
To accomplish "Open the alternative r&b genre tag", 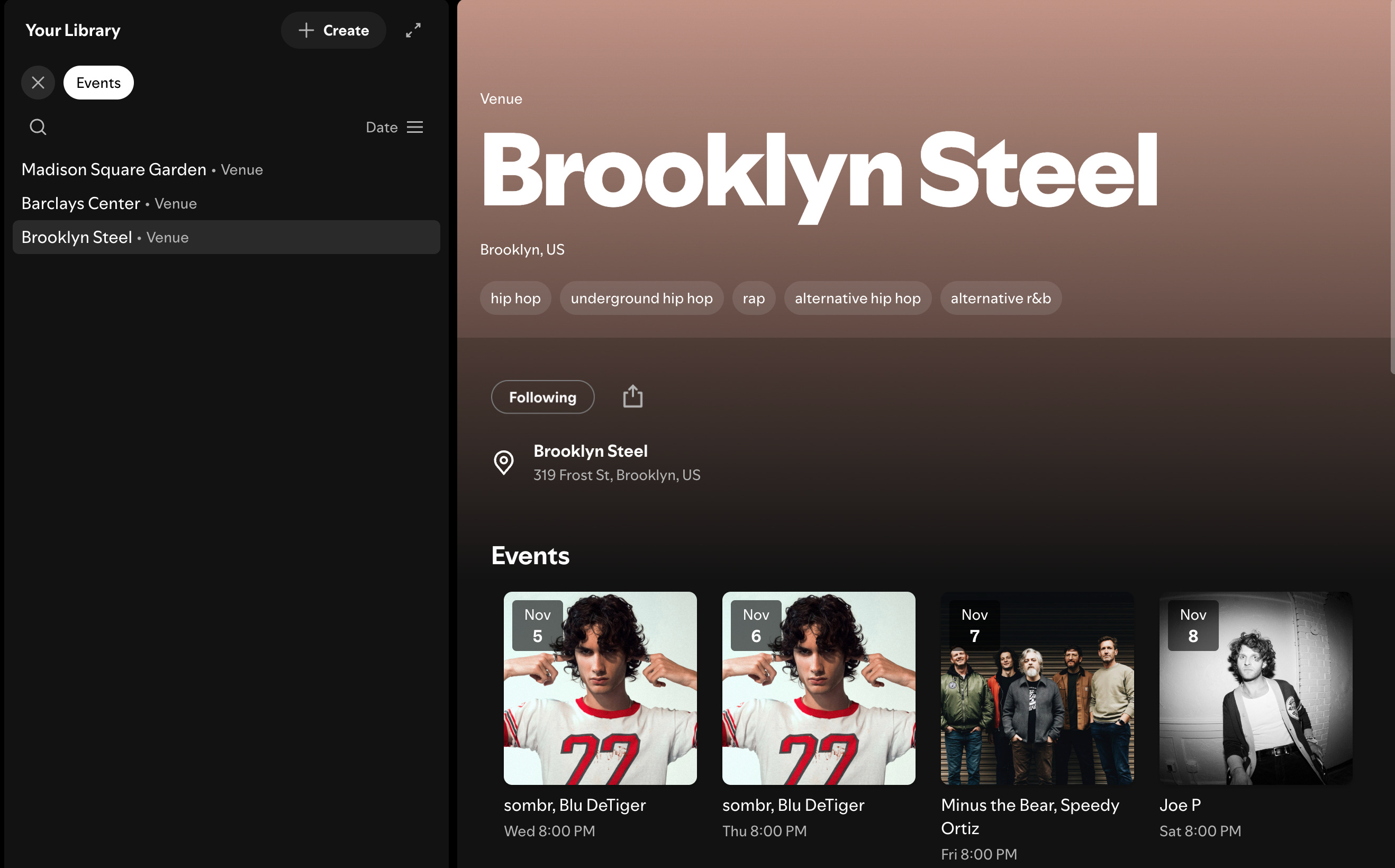I will [1000, 299].
